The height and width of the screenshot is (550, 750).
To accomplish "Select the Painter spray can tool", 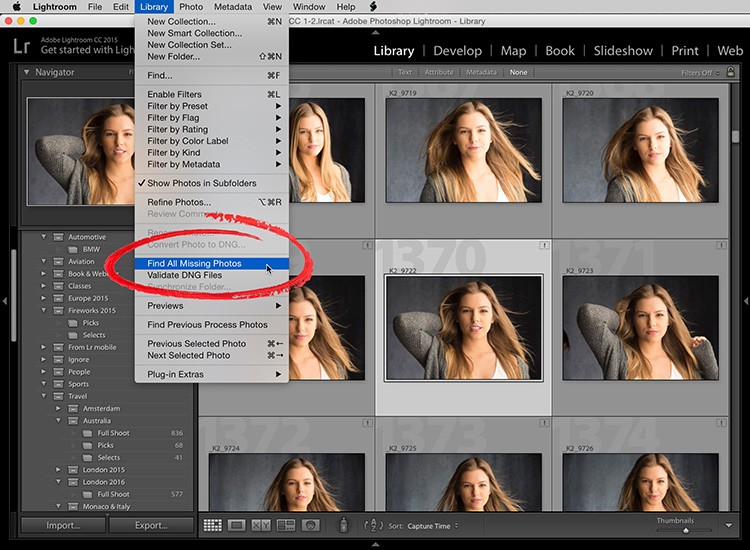I will tap(343, 525).
